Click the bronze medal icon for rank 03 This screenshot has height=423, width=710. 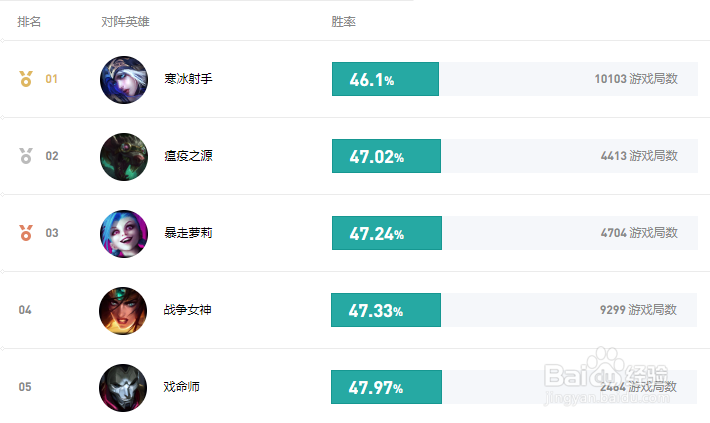pyautogui.click(x=26, y=233)
